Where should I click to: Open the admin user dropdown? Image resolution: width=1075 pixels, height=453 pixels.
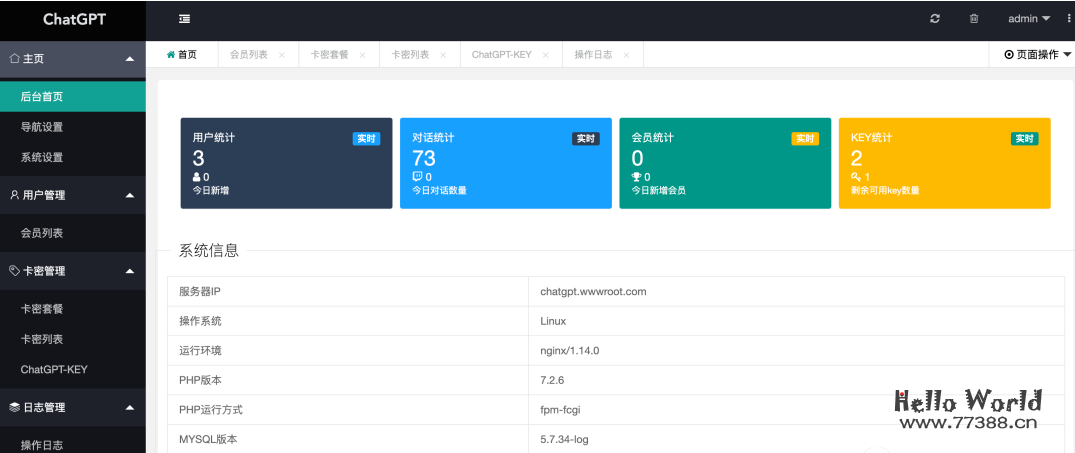1029,19
